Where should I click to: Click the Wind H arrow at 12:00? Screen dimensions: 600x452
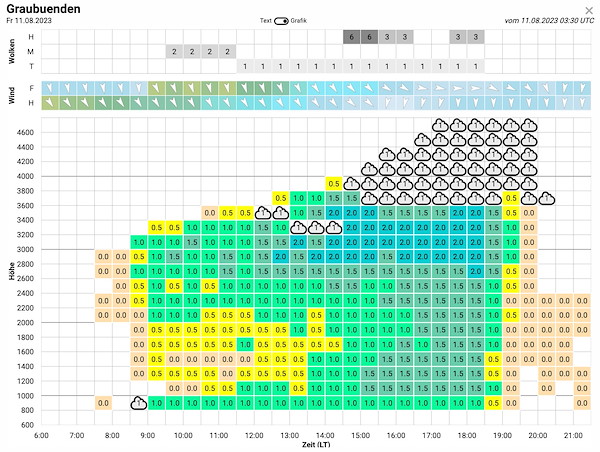[x=263, y=103]
